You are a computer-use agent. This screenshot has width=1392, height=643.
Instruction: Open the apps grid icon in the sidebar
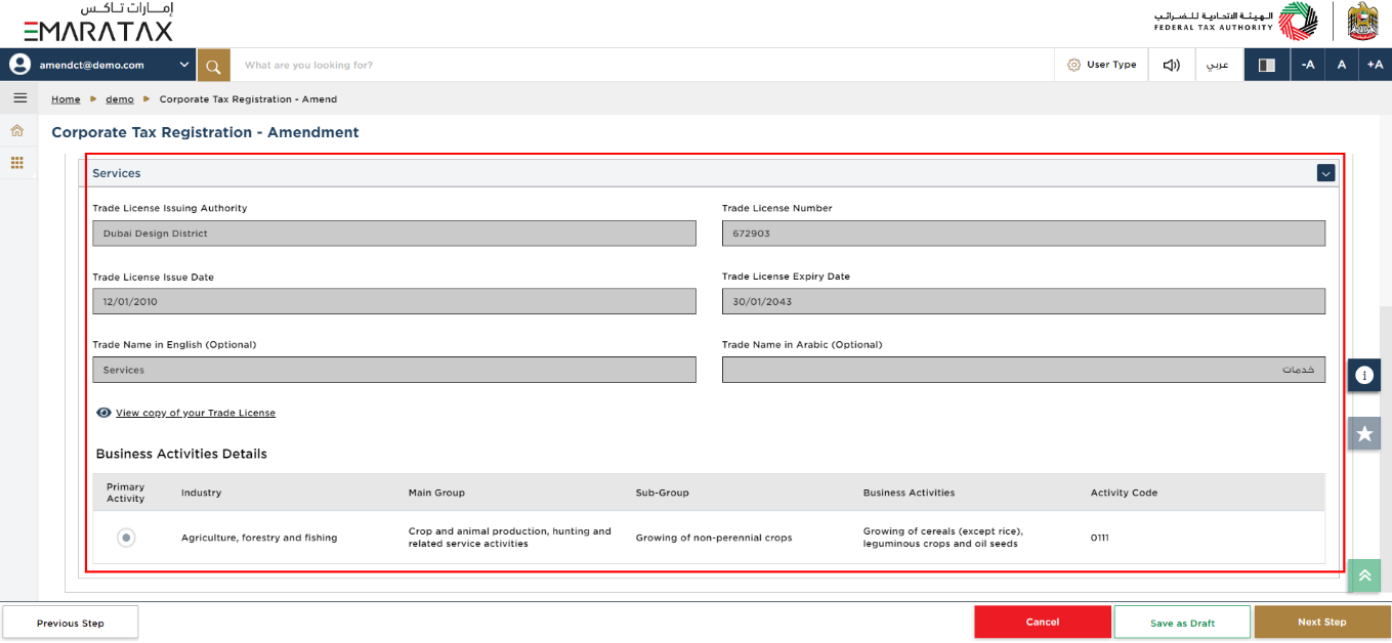[x=17, y=163]
